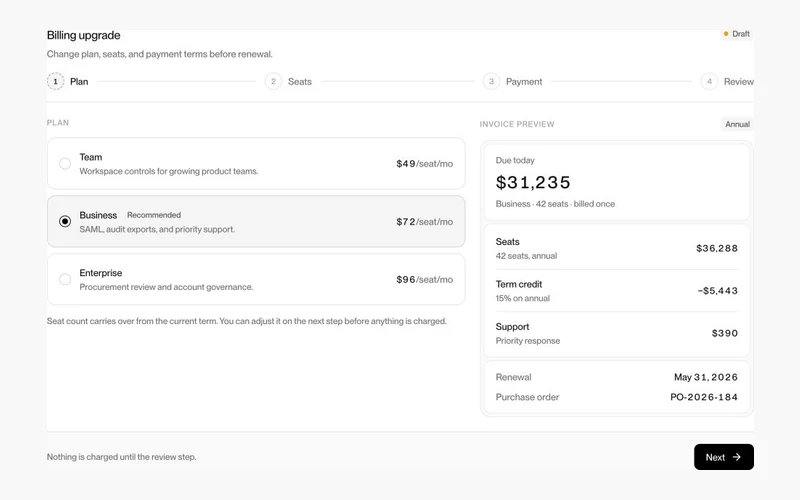
Task: Go to step 3 Payment
Action: [x=513, y=82]
